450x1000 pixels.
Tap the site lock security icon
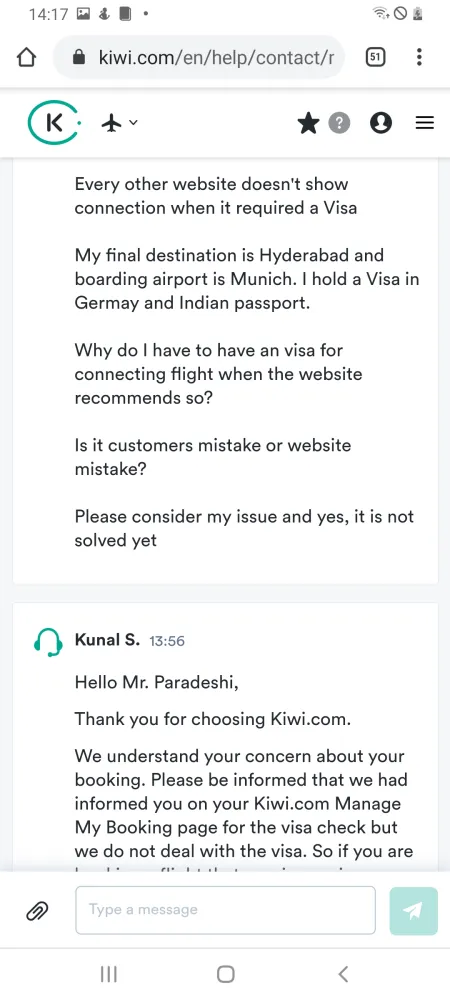[x=79, y=58]
